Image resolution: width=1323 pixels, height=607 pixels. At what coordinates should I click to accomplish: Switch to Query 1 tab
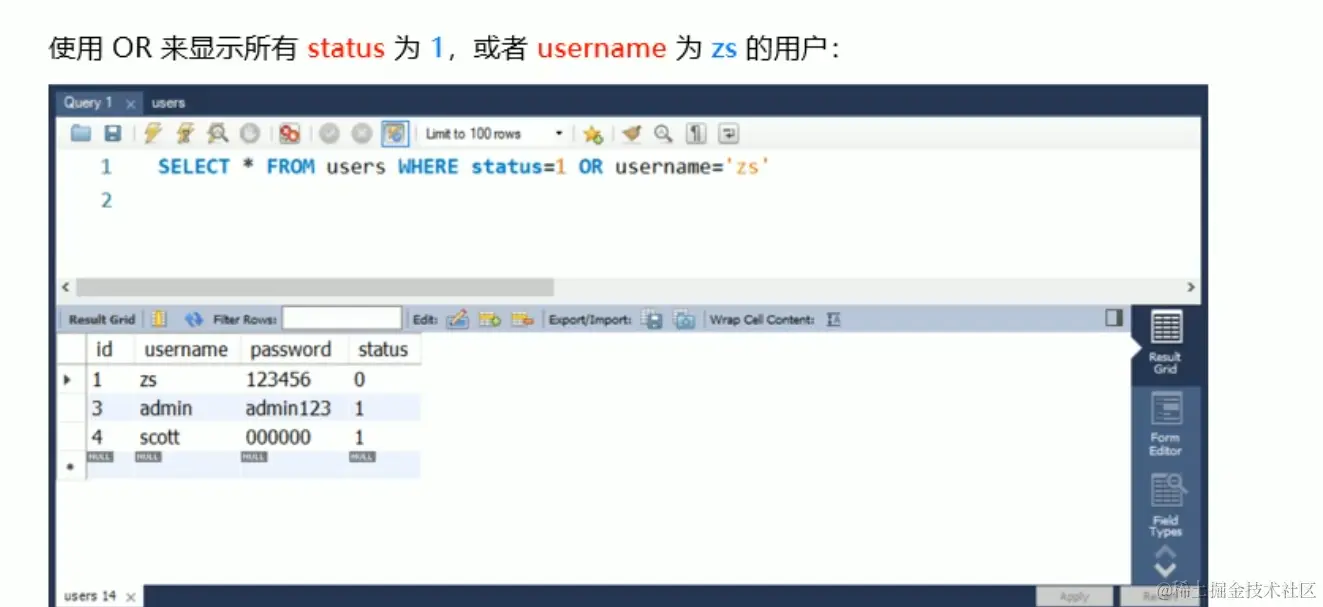click(88, 102)
